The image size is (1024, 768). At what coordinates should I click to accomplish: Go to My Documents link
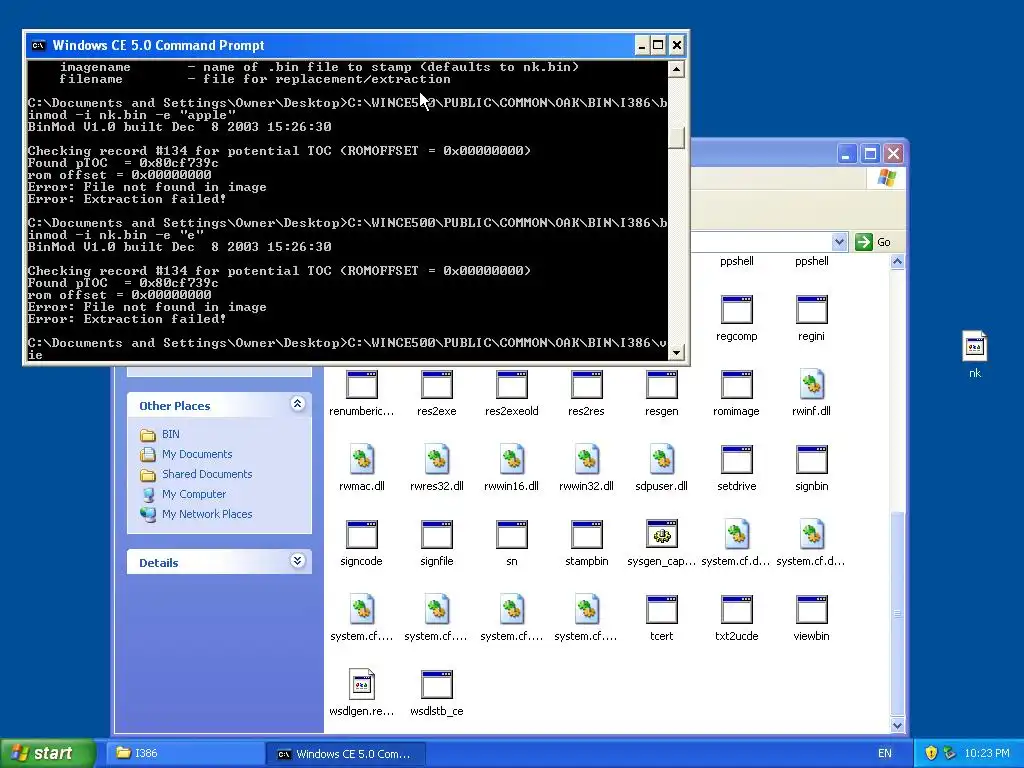click(x=197, y=454)
